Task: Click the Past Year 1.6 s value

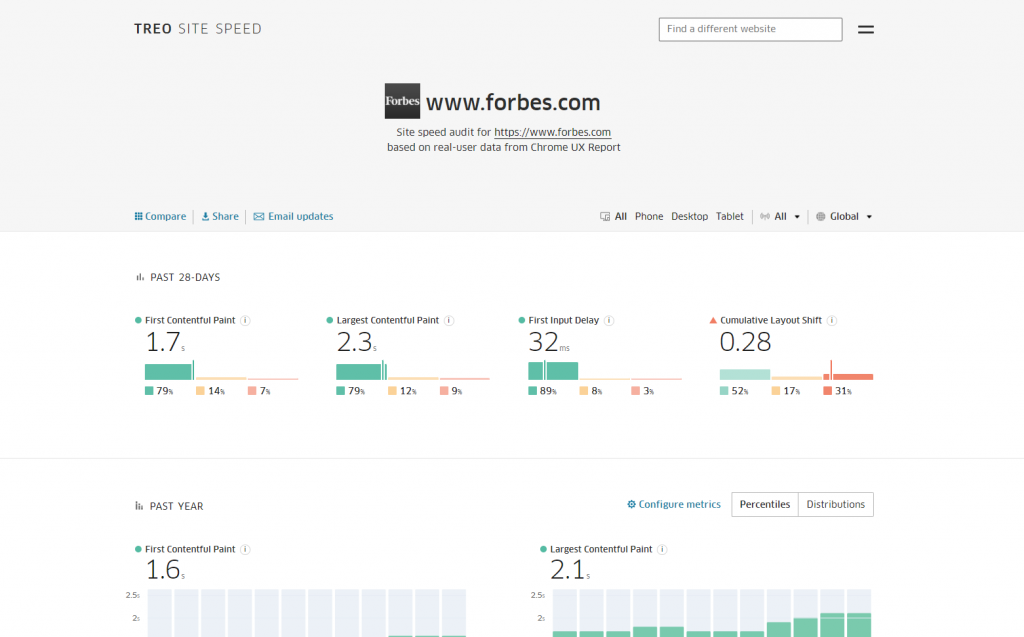Action: pos(165,570)
